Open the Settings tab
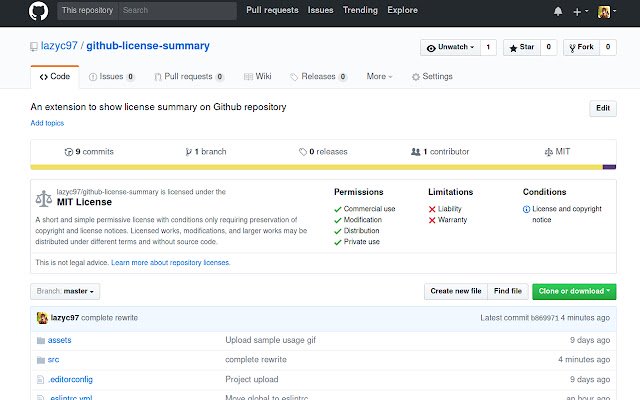640x400 pixels. 432,77
